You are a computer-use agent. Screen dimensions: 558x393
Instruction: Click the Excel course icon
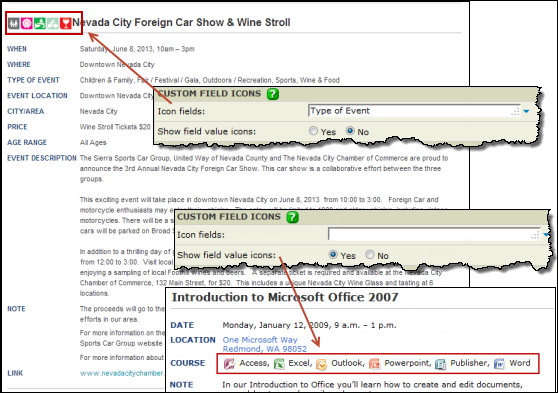279,364
